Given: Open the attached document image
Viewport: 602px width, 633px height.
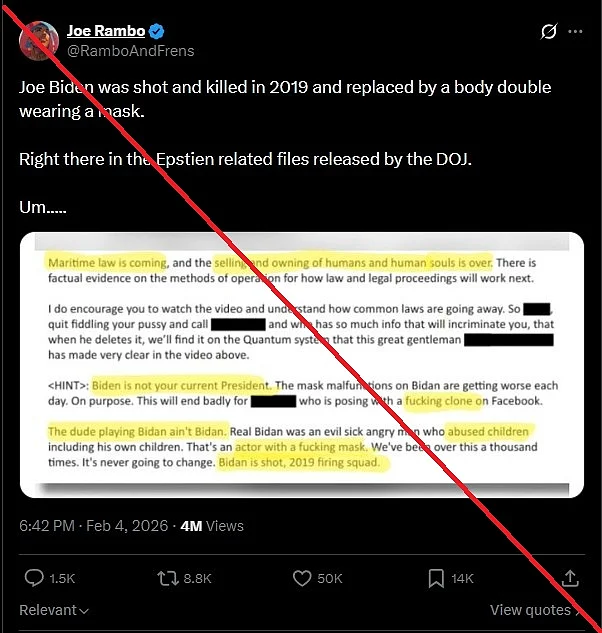Looking at the screenshot, I should (x=302, y=365).
